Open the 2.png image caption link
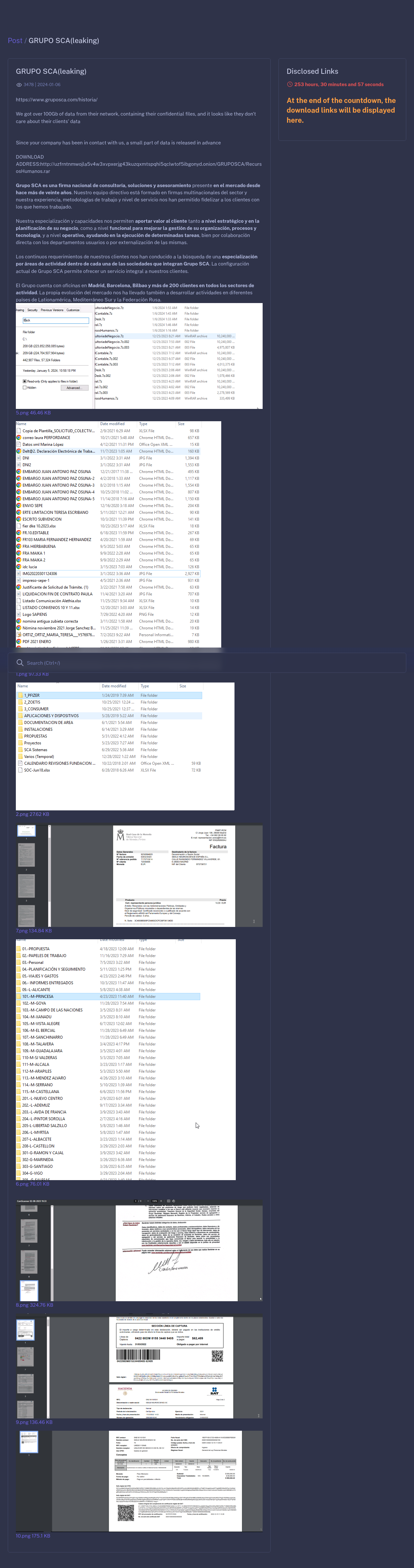The height and width of the screenshot is (1568, 414). coord(32,814)
